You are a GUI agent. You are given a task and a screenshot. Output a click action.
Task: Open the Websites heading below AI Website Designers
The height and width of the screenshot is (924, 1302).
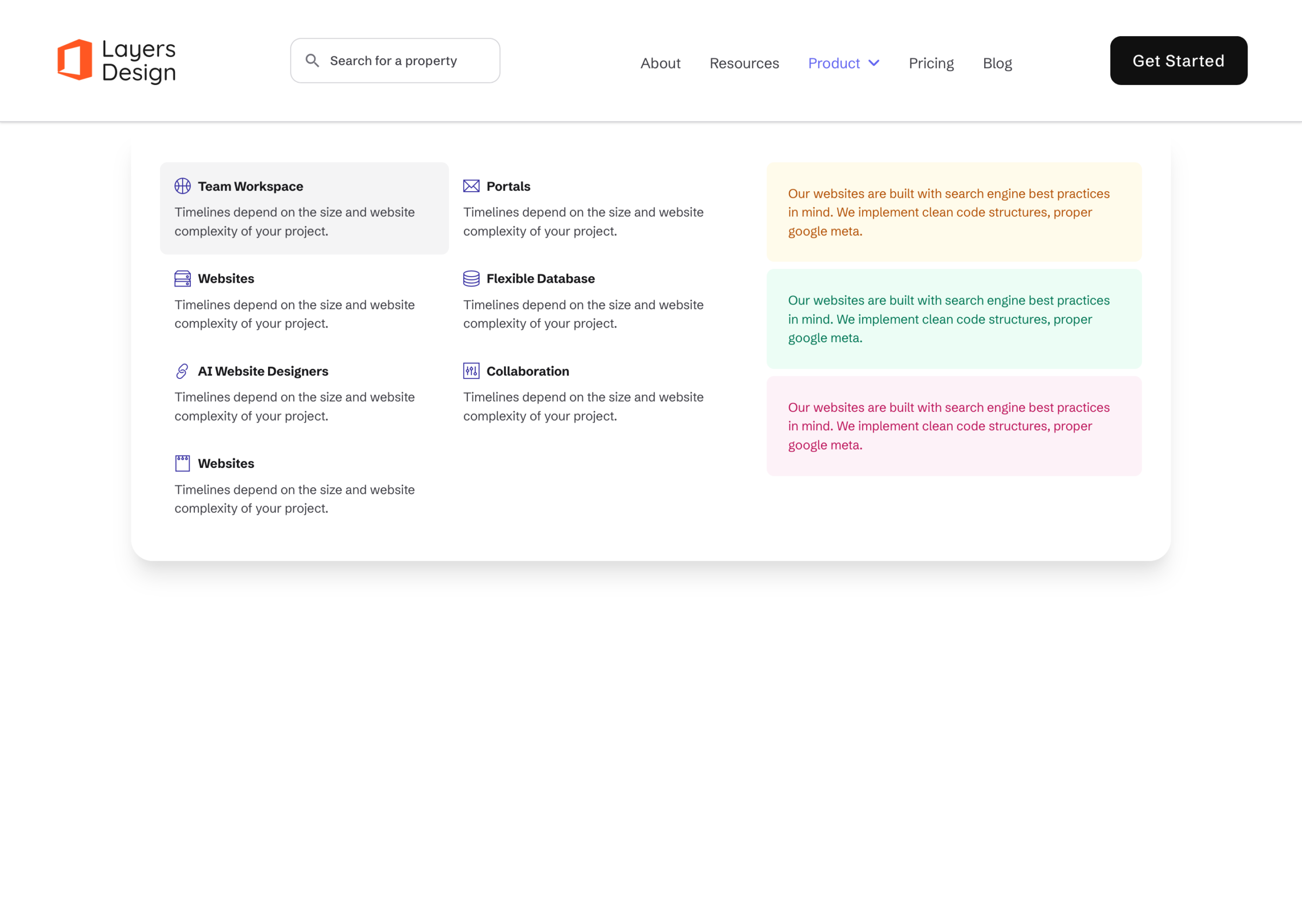coord(226,463)
